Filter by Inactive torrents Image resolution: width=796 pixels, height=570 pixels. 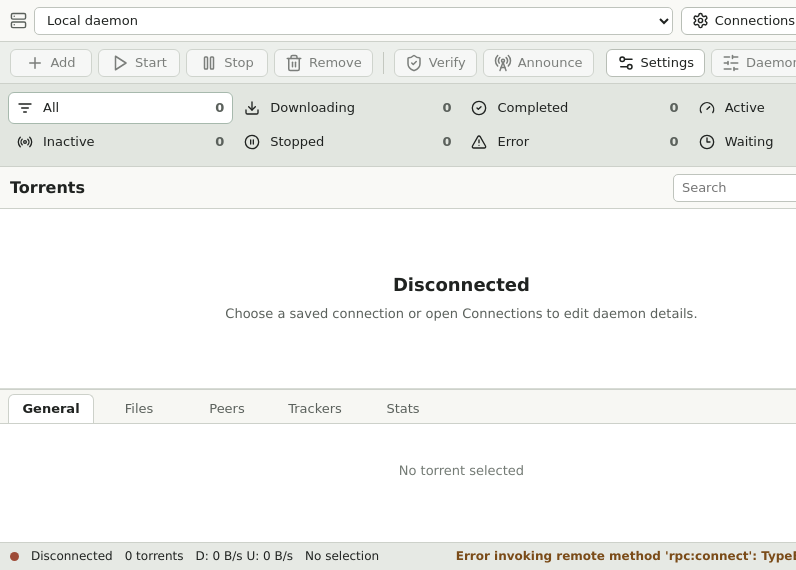[x=120, y=142]
